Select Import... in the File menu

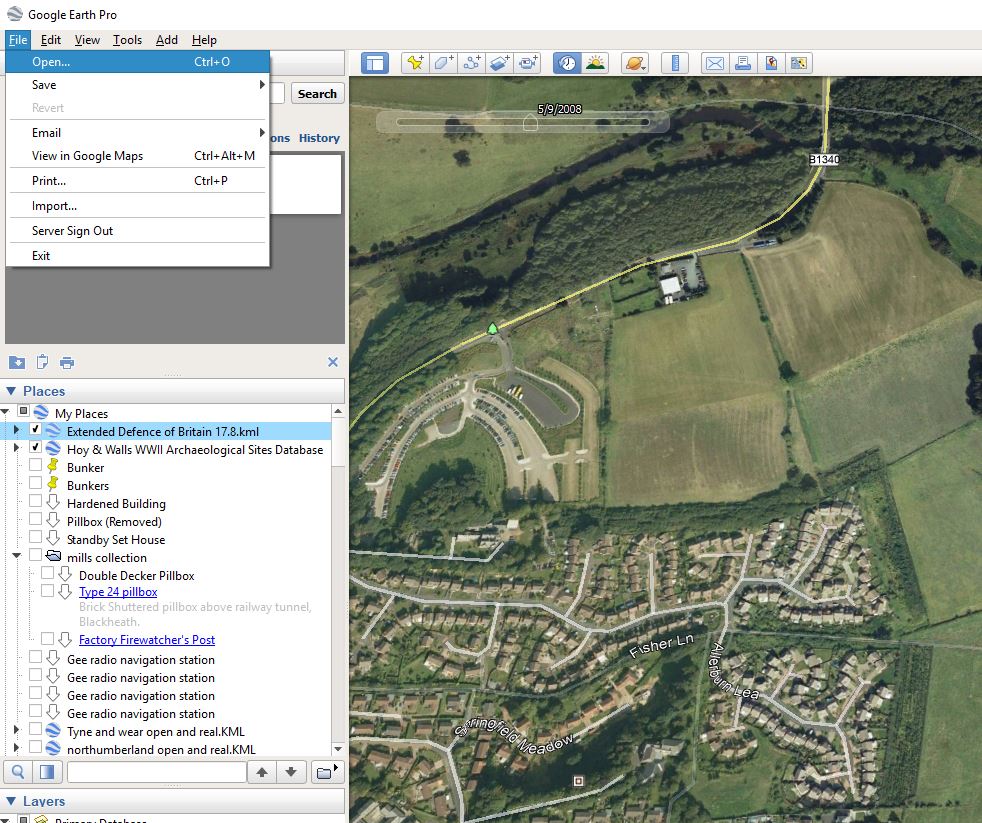(x=54, y=206)
